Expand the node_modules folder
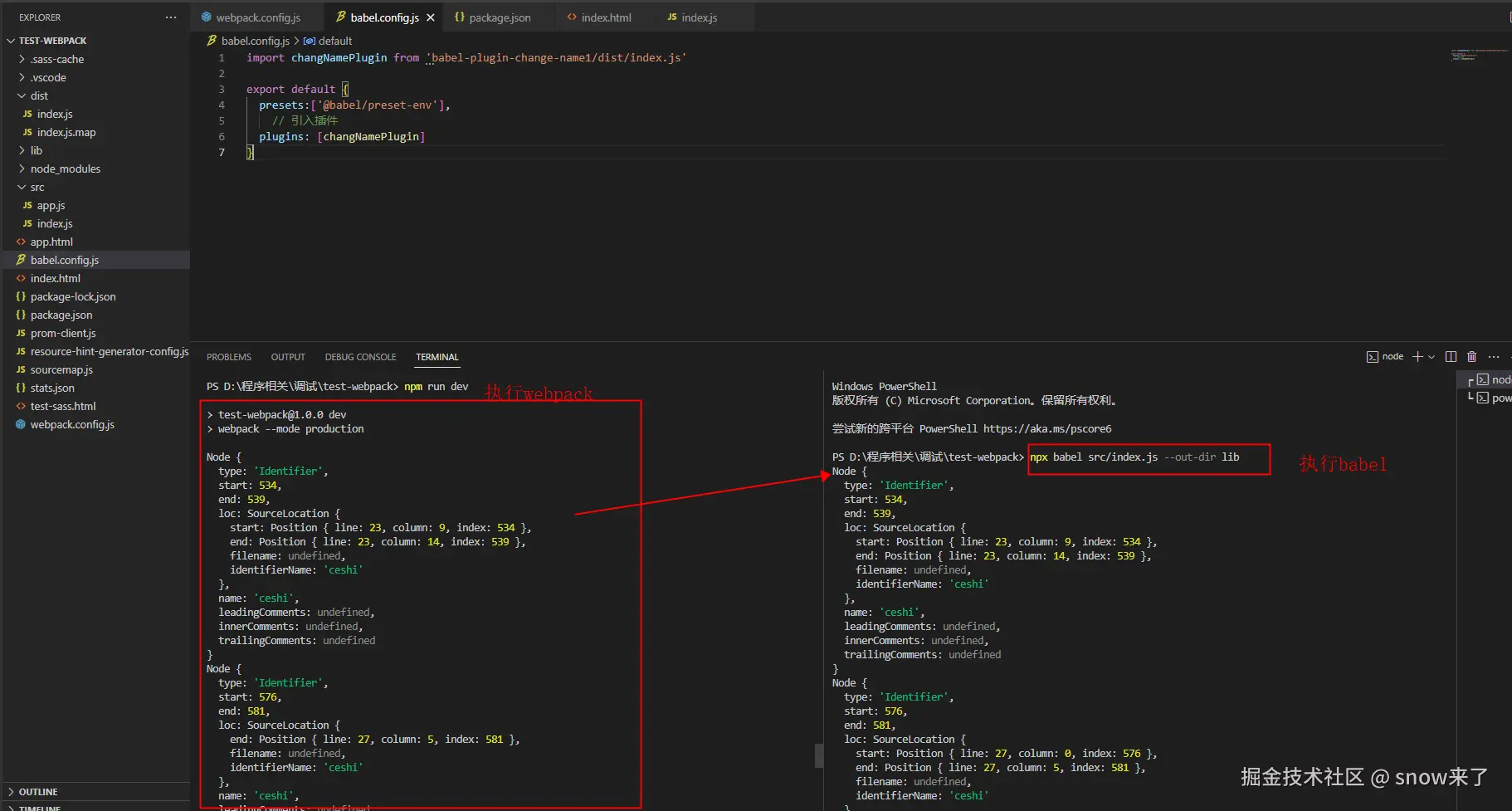This screenshot has height=811, width=1512. pos(22,169)
